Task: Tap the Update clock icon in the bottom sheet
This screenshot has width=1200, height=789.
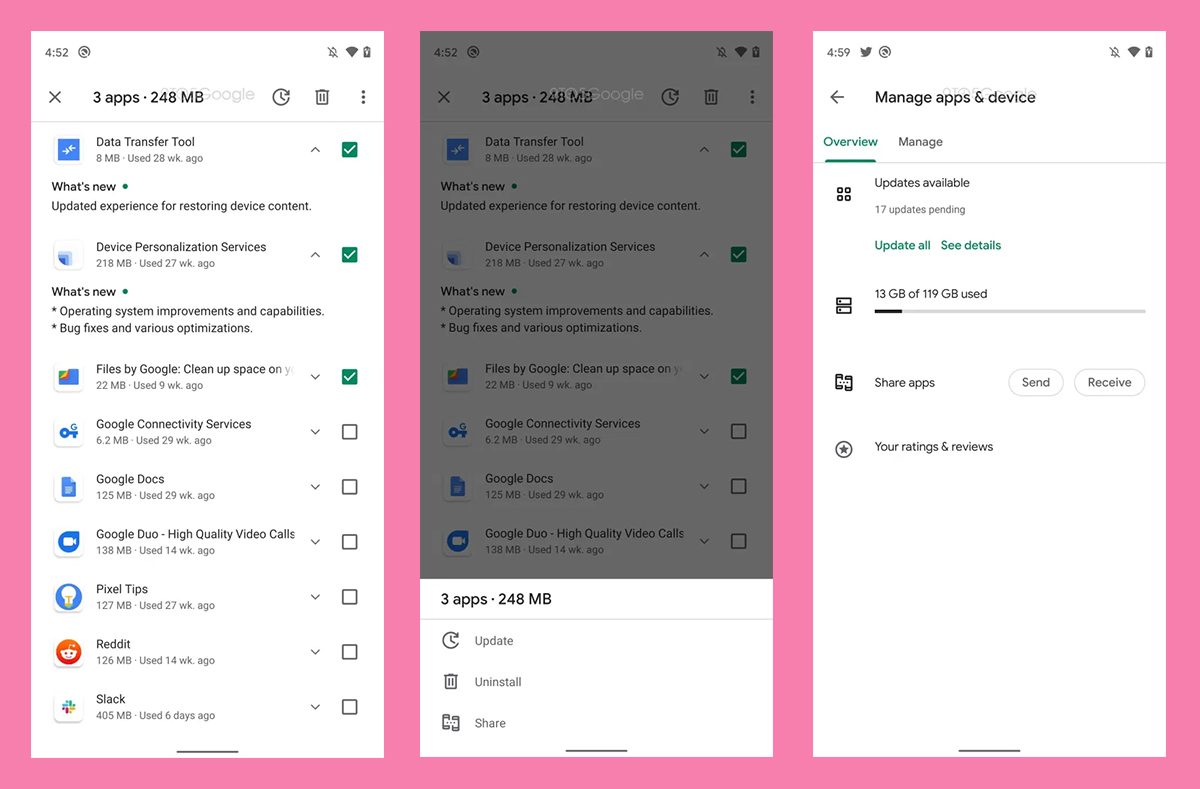Action: click(x=451, y=641)
